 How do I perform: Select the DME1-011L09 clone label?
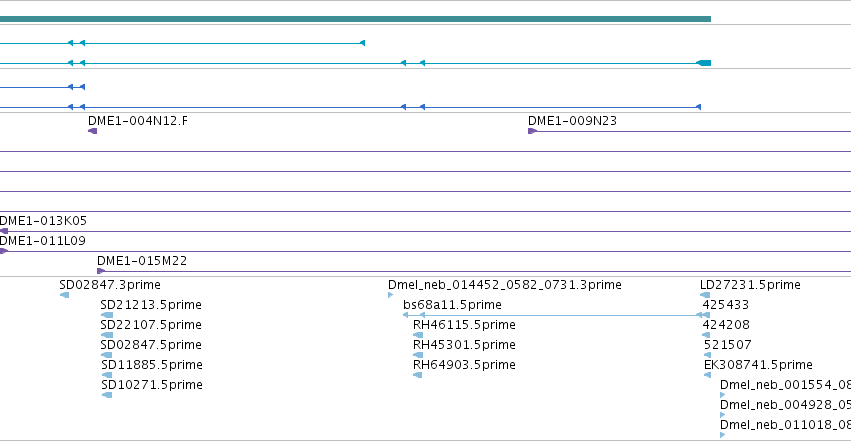click(x=42, y=241)
